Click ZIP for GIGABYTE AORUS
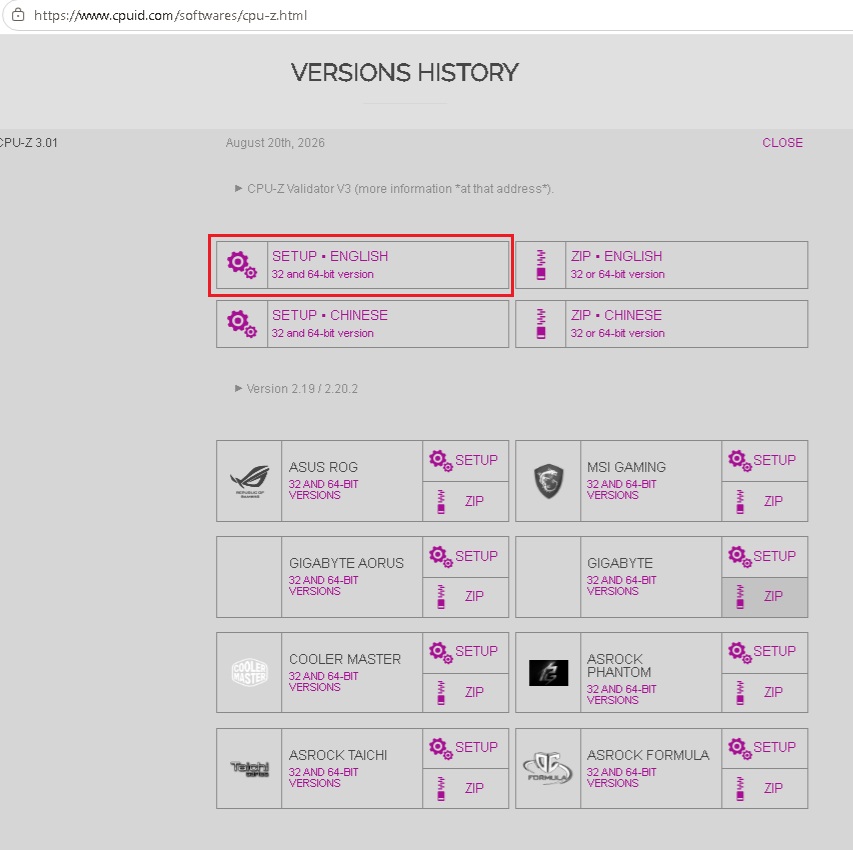The height and width of the screenshot is (850, 853). point(466,597)
